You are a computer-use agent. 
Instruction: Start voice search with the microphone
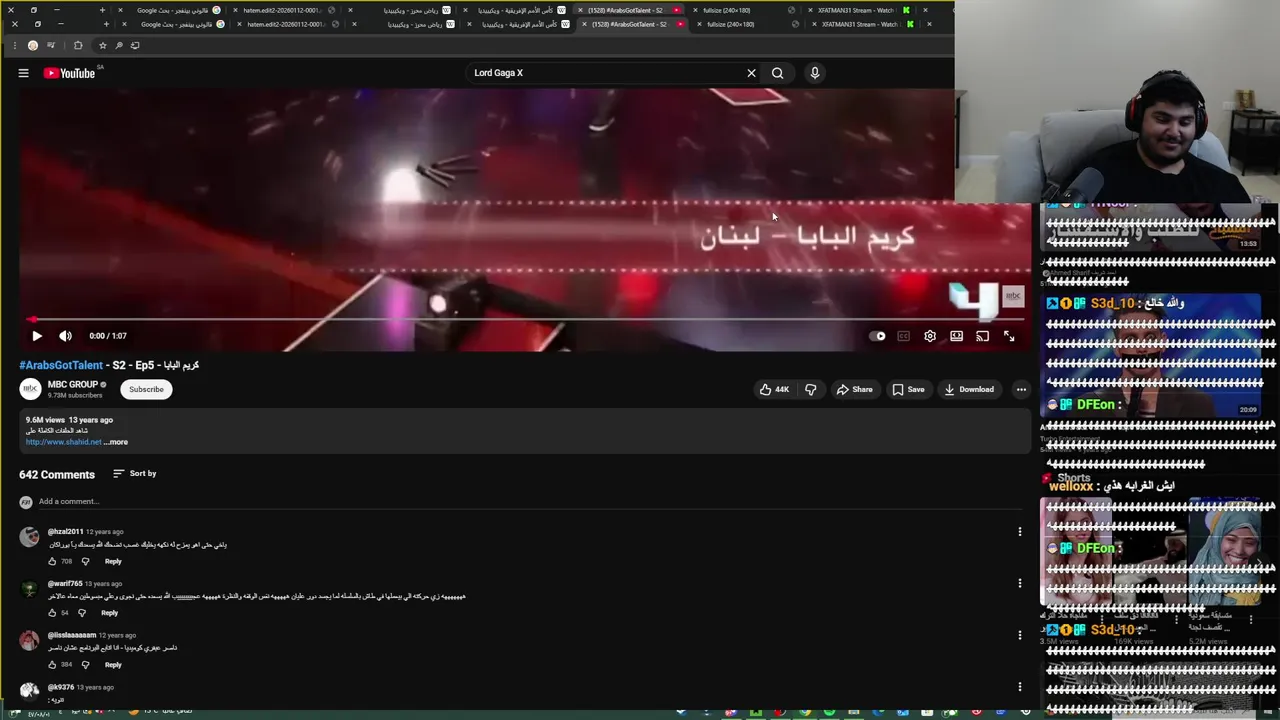click(814, 73)
